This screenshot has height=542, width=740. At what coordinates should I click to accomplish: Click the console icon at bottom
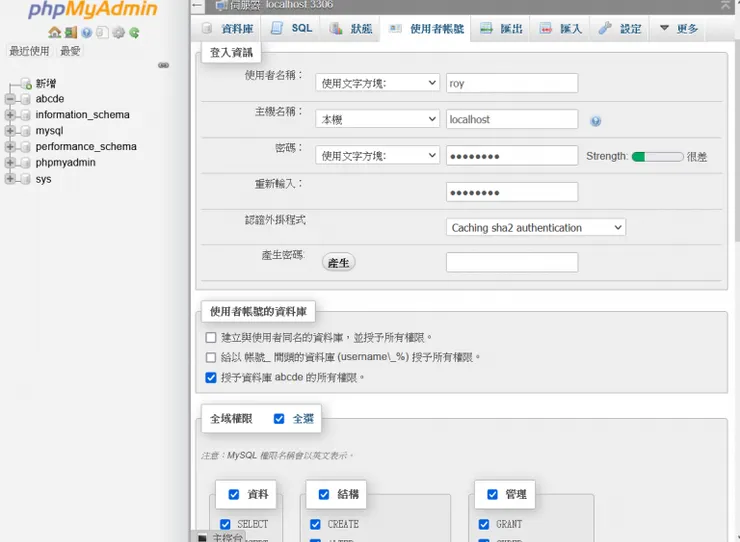click(202, 537)
